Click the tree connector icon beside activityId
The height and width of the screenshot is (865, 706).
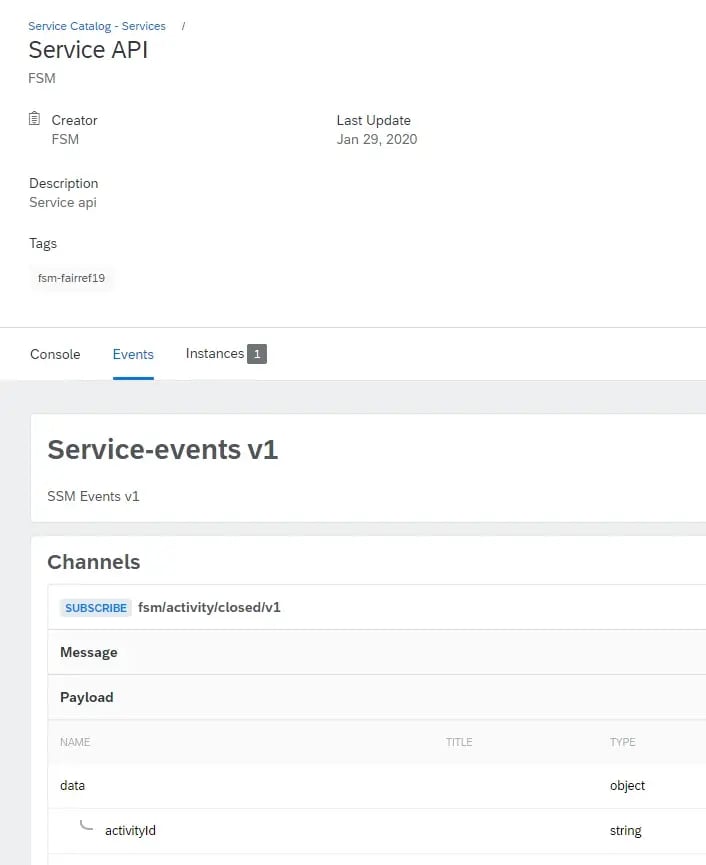click(x=87, y=826)
